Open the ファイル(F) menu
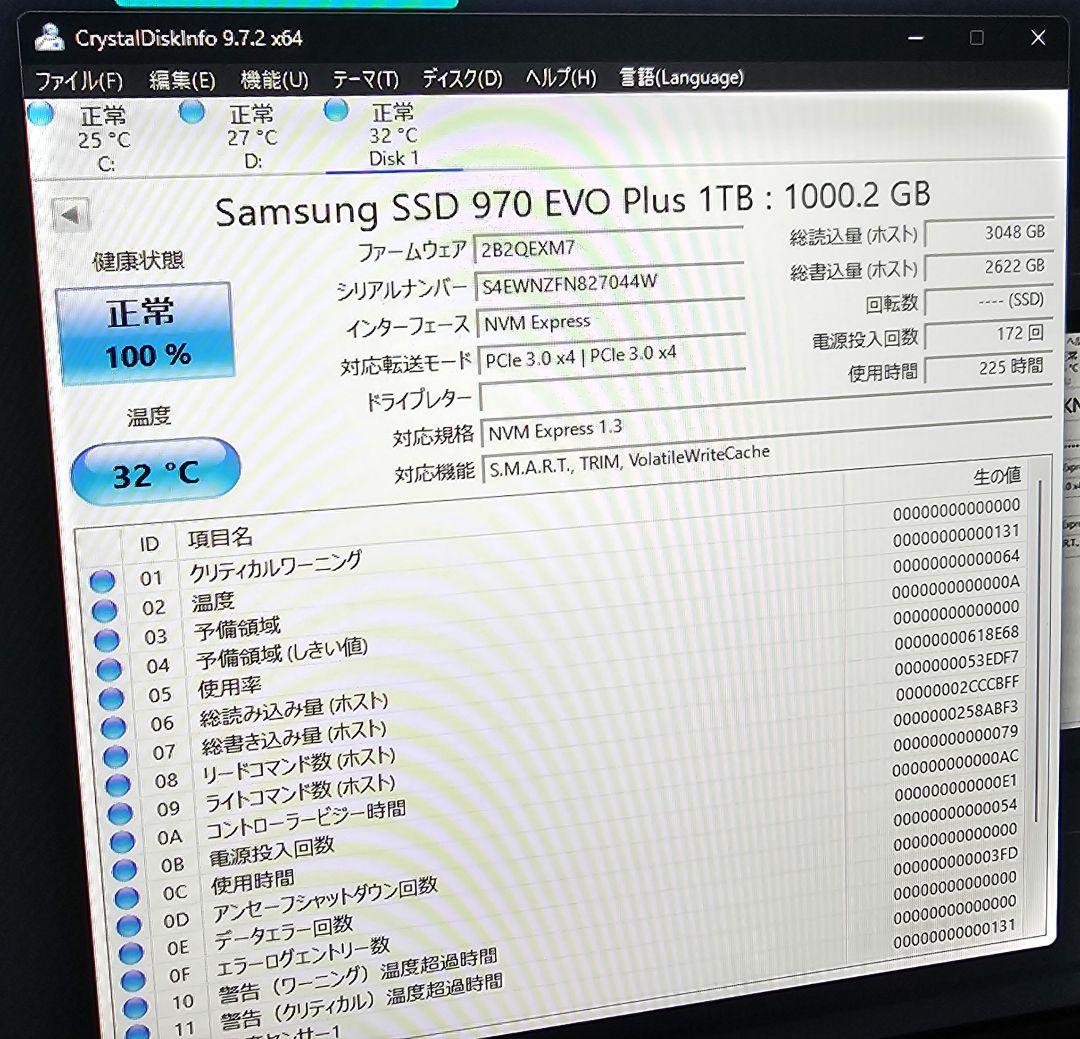This screenshot has height=1039, width=1080. 79,81
